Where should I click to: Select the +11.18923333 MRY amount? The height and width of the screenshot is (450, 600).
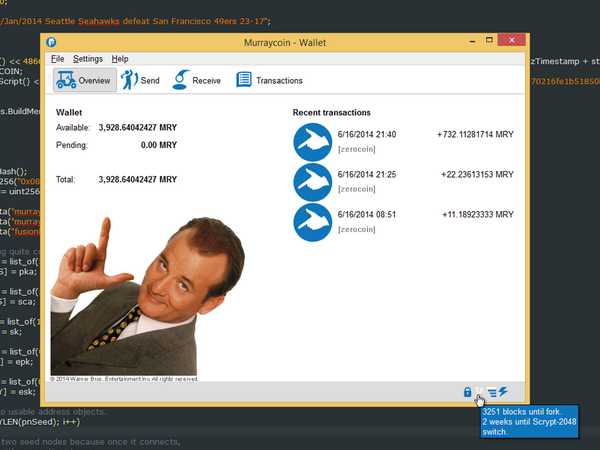point(478,215)
